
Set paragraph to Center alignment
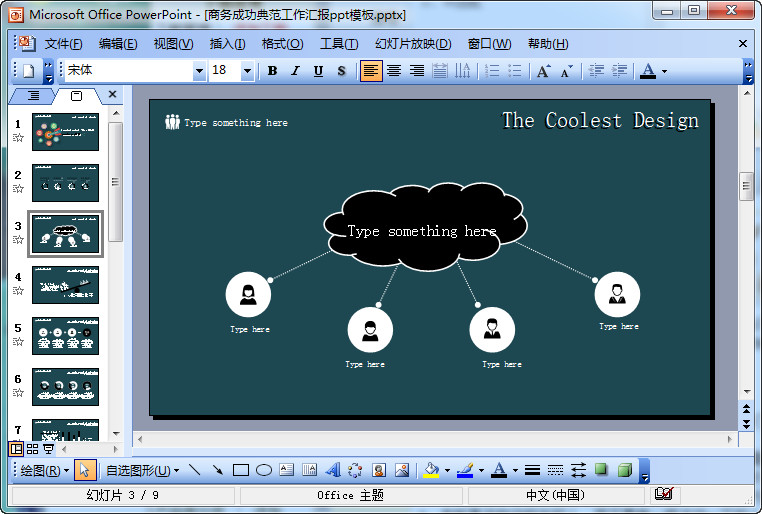394,71
